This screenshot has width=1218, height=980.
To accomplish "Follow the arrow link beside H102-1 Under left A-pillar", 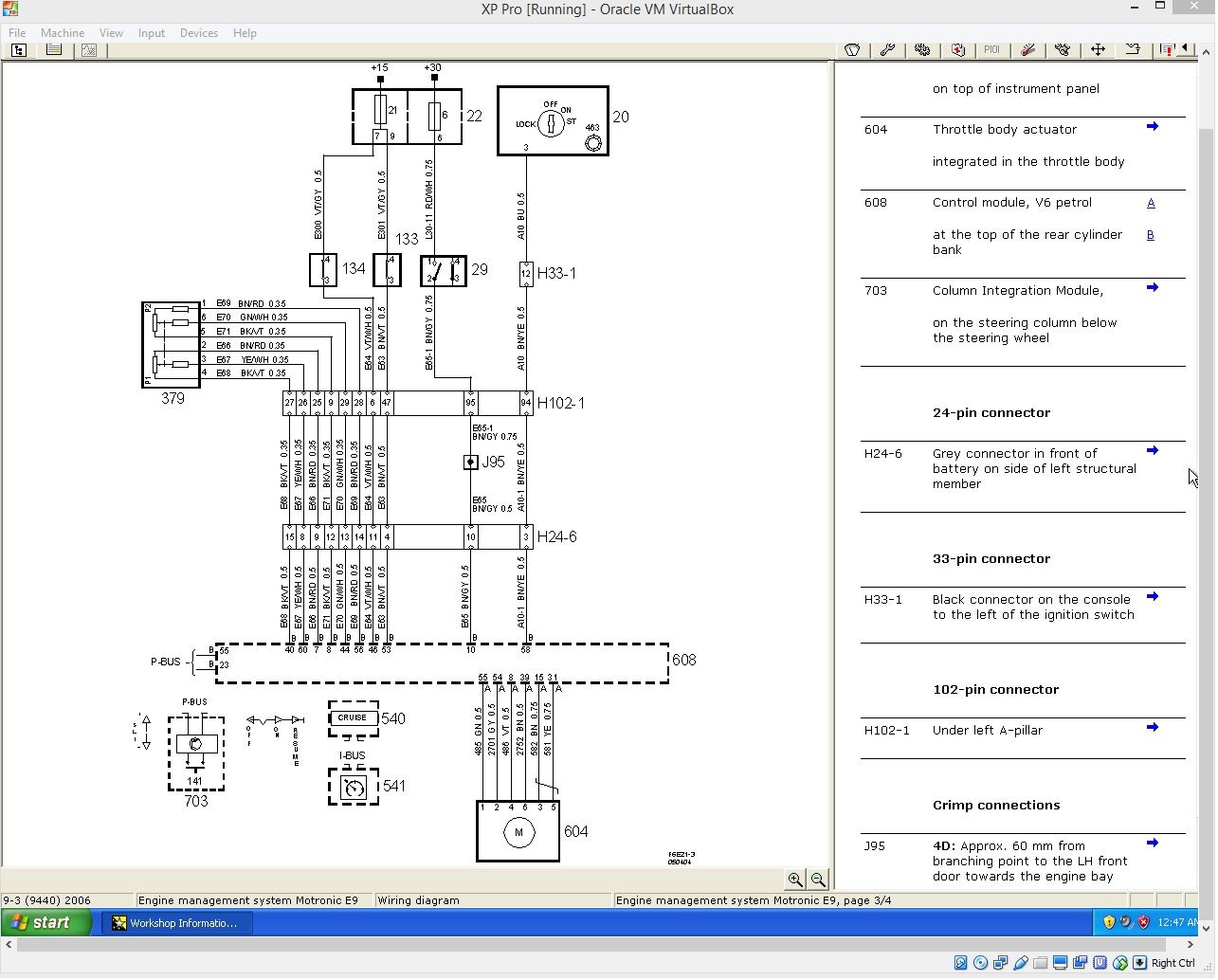I will coord(1152,727).
